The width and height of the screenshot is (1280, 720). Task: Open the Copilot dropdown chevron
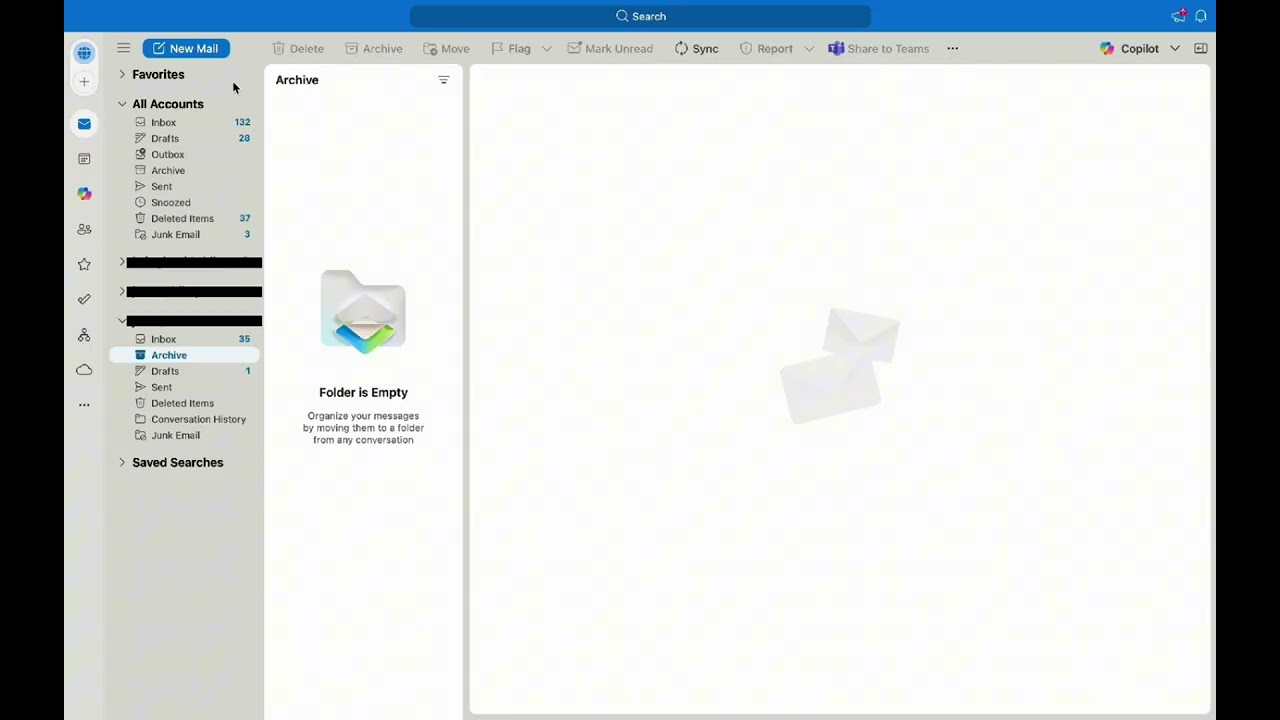coord(1175,48)
